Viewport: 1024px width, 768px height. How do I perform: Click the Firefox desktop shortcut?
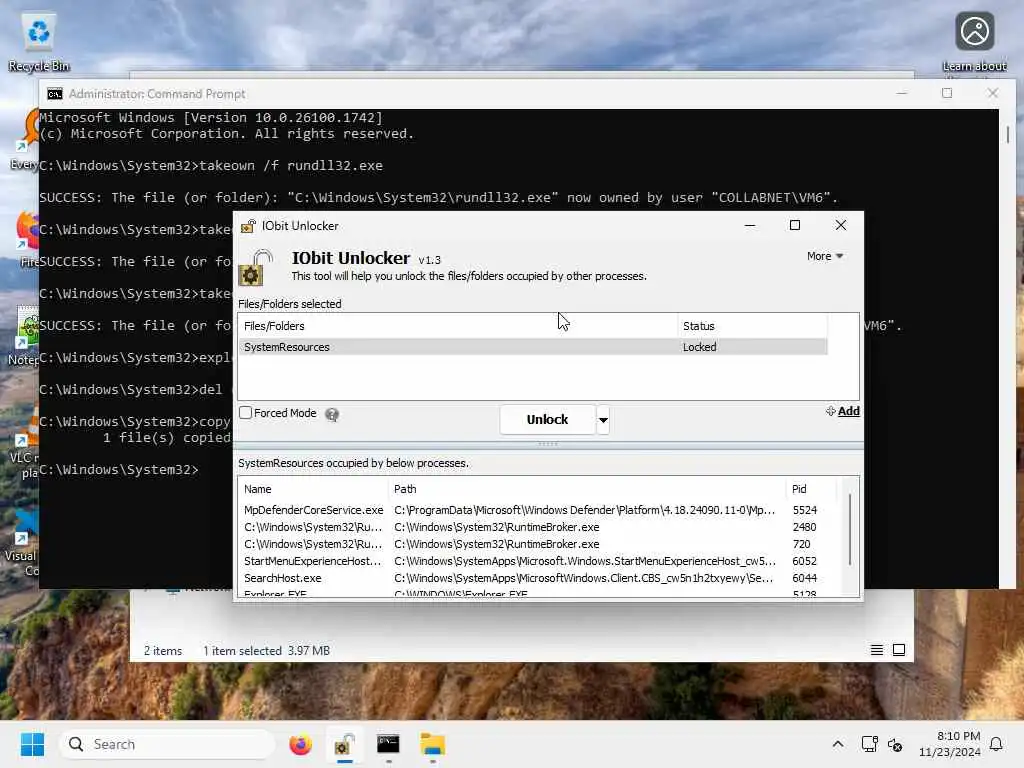26,240
